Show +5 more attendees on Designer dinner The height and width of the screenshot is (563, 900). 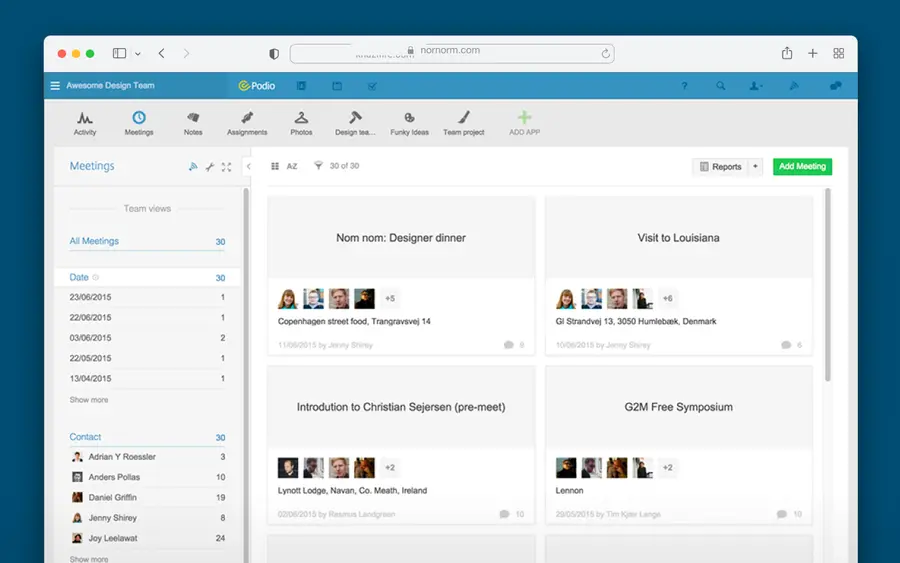coord(390,298)
